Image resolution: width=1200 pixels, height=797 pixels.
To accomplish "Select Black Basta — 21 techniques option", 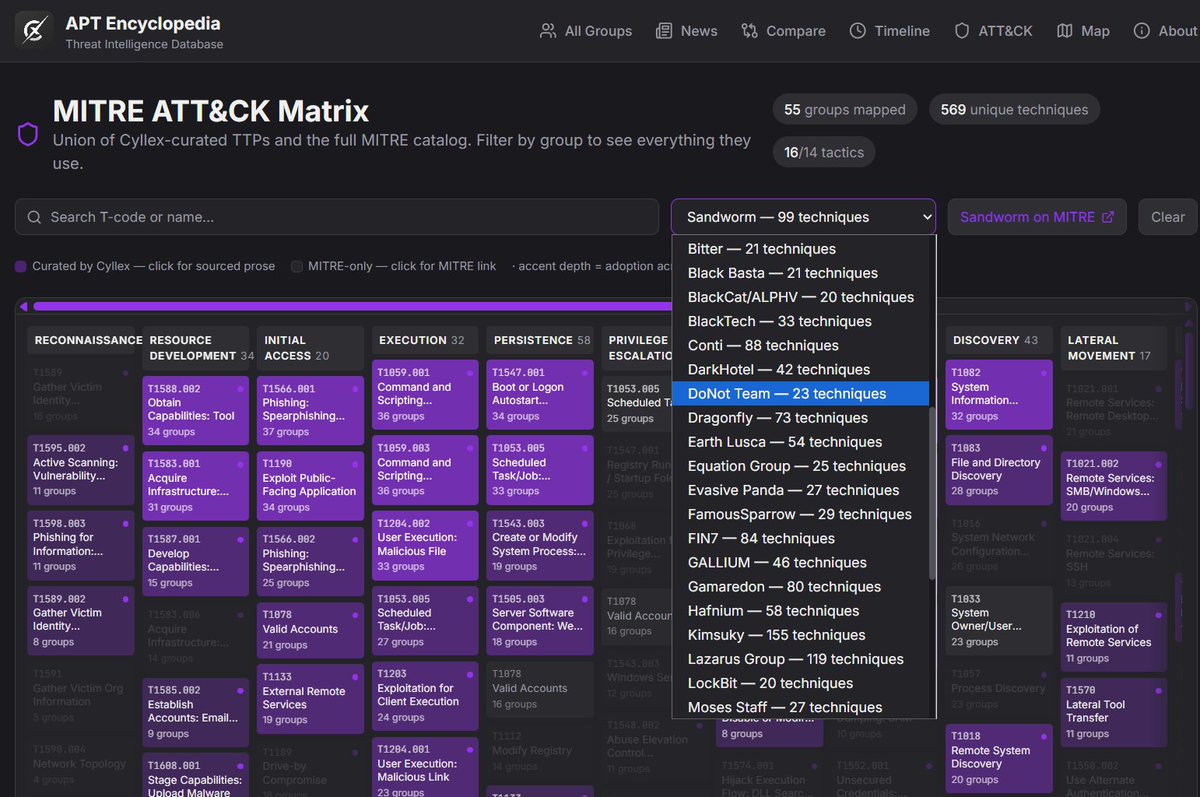I will pos(801,273).
